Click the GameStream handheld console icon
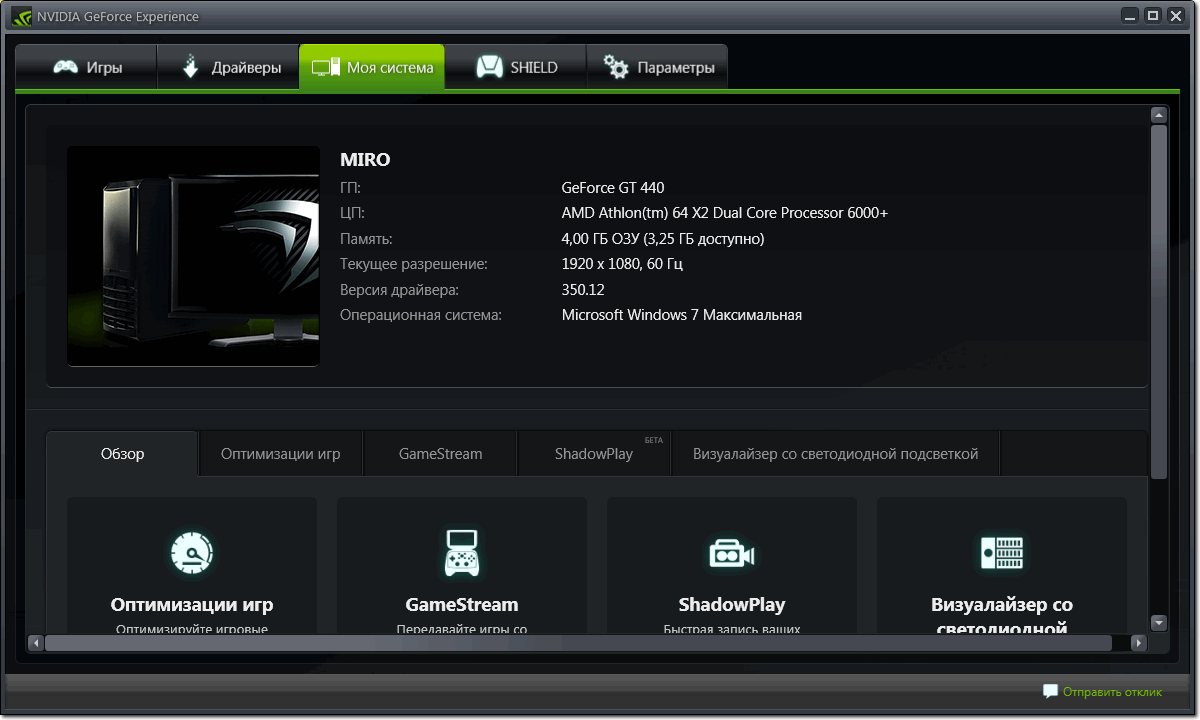The width and height of the screenshot is (1200, 720). pos(462,552)
